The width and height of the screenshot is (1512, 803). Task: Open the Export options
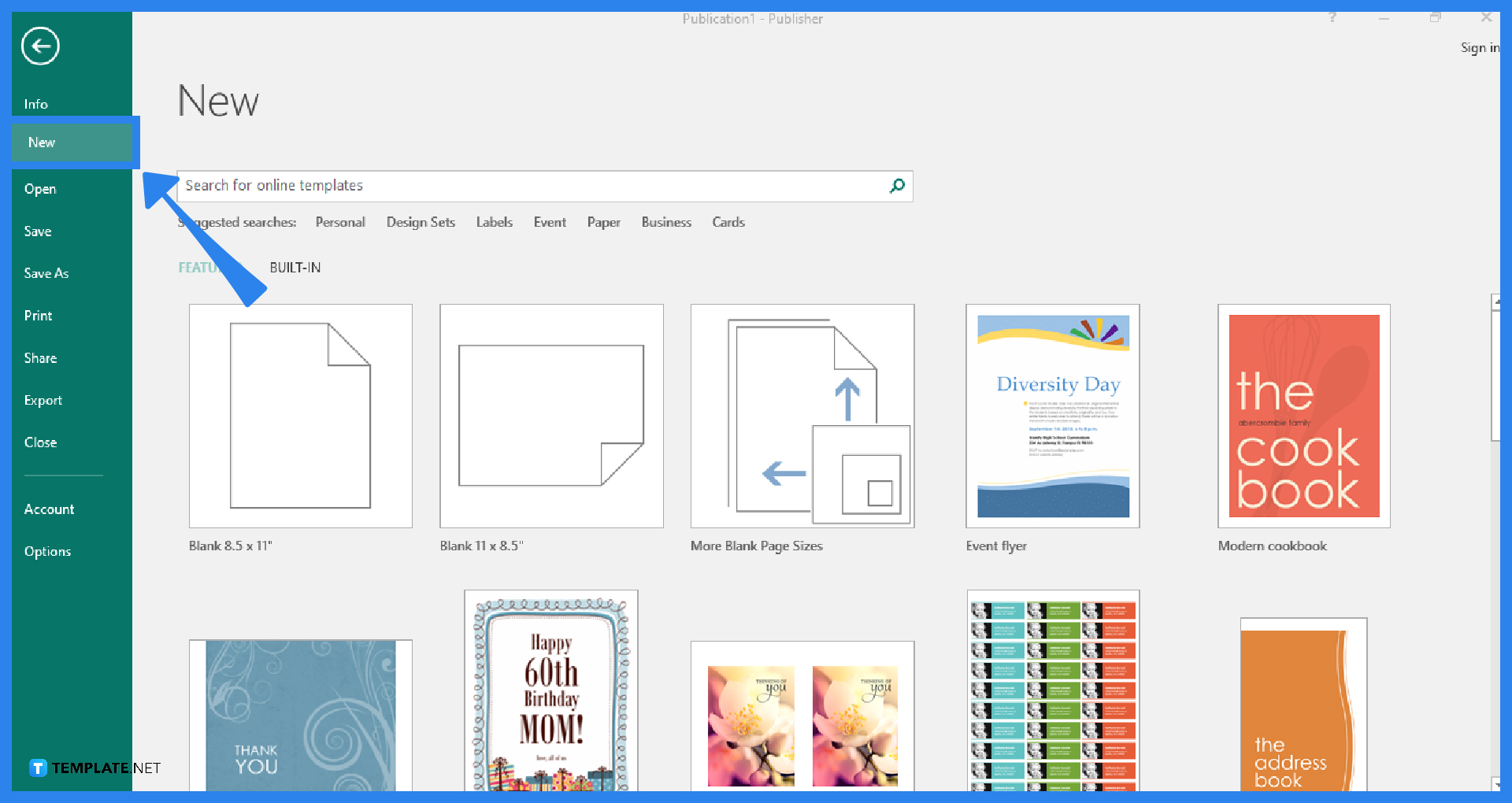[43, 400]
